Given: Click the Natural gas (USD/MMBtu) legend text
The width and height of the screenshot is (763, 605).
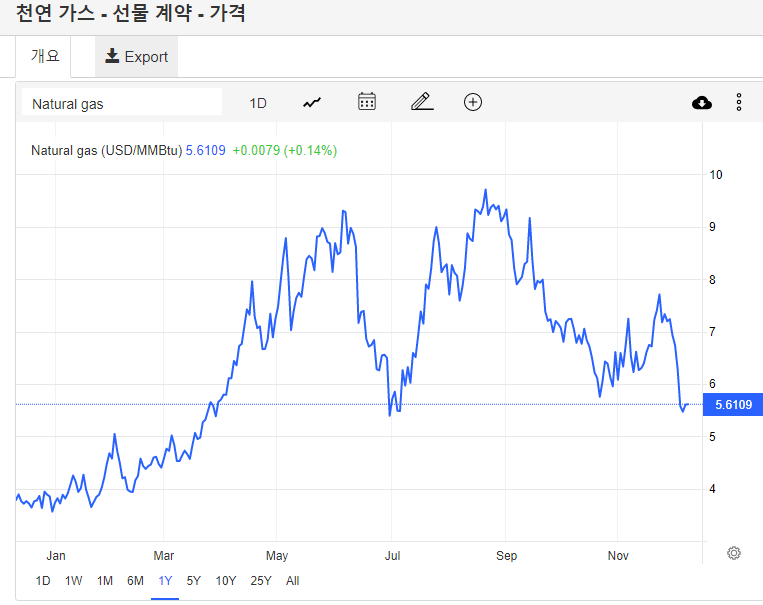Looking at the screenshot, I should 107,150.
